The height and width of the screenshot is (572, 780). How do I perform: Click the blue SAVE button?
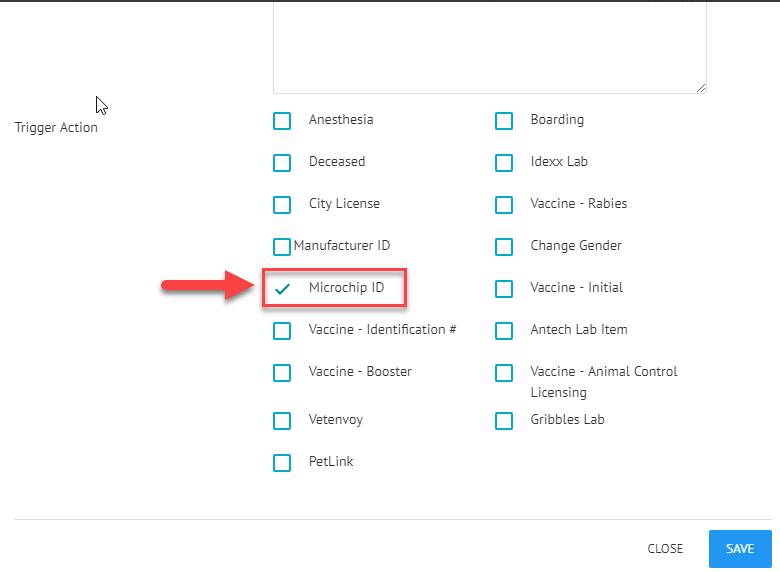pos(740,549)
